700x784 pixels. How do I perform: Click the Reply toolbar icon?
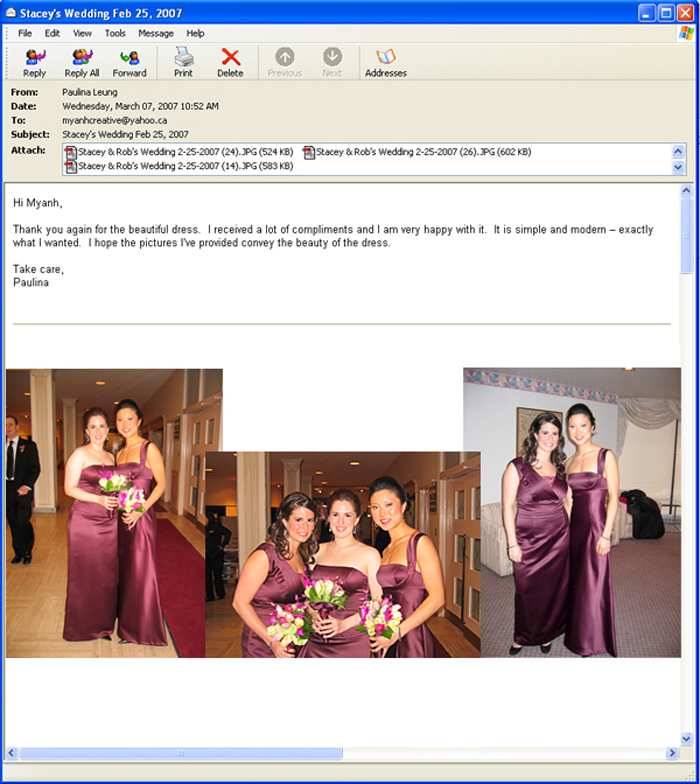pos(34,57)
